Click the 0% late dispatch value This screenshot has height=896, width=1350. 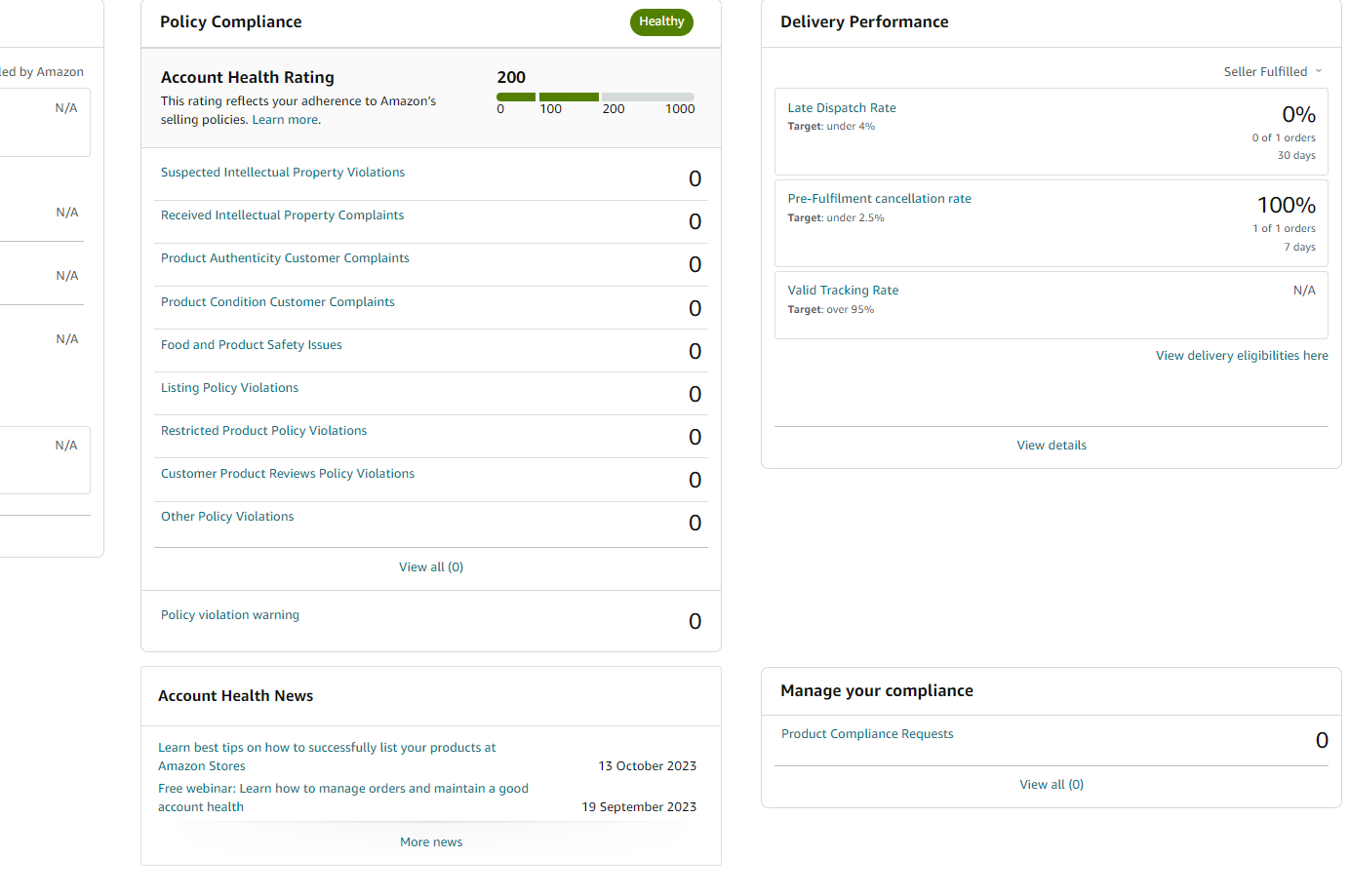coord(1298,115)
